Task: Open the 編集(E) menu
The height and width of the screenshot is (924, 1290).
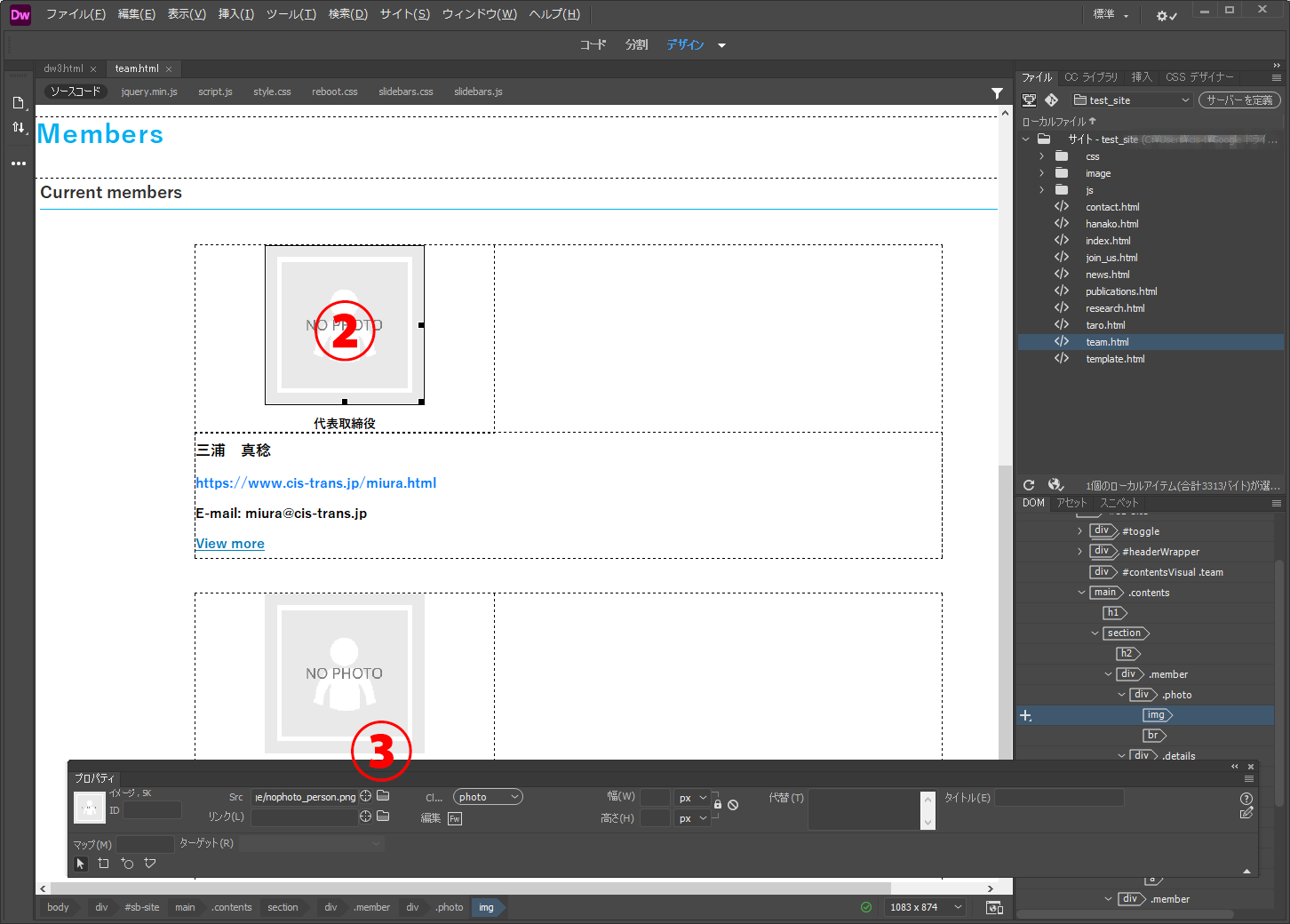Action: coord(136,14)
